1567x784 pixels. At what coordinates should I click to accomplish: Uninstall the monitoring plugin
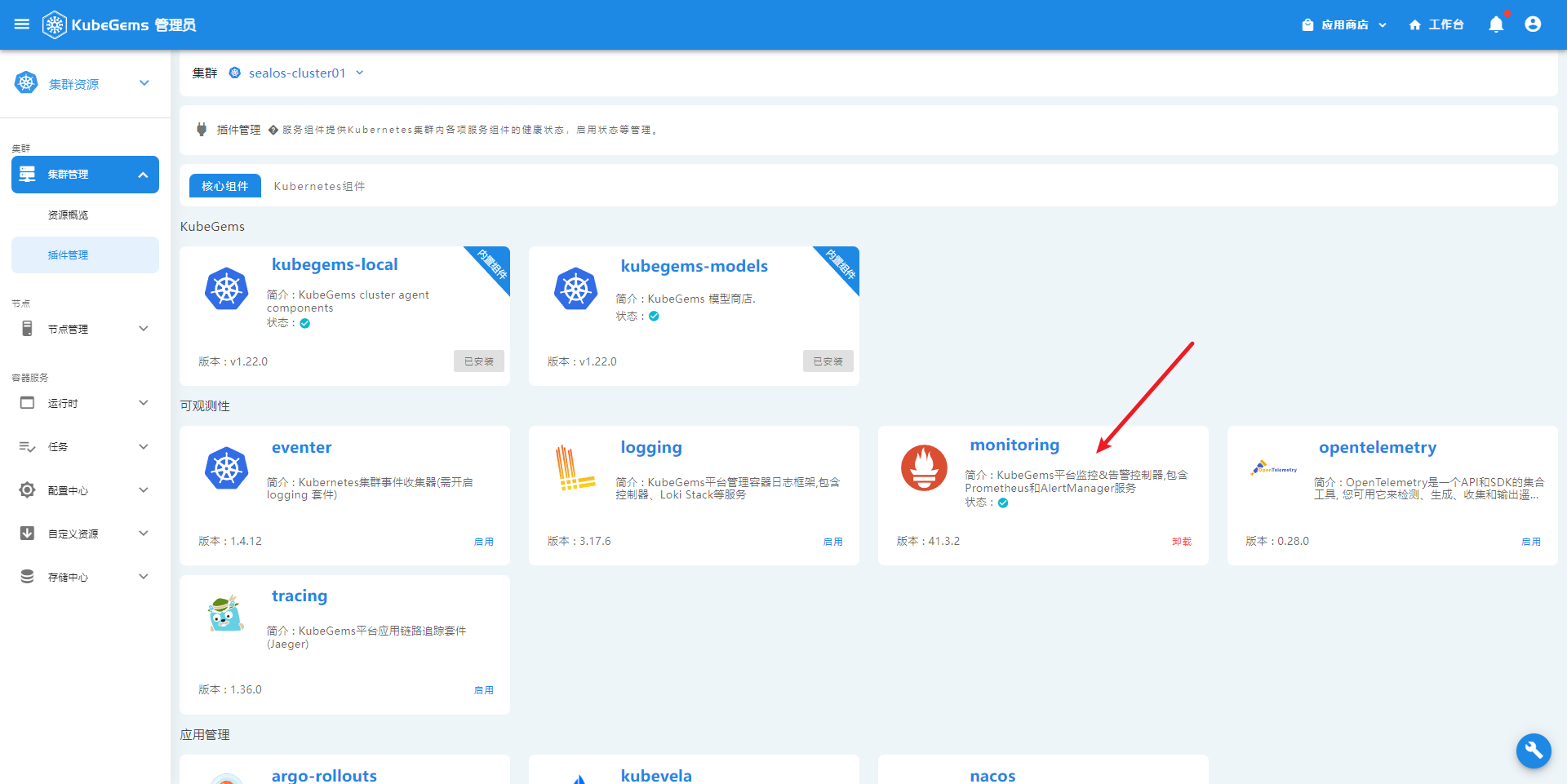coord(1182,541)
